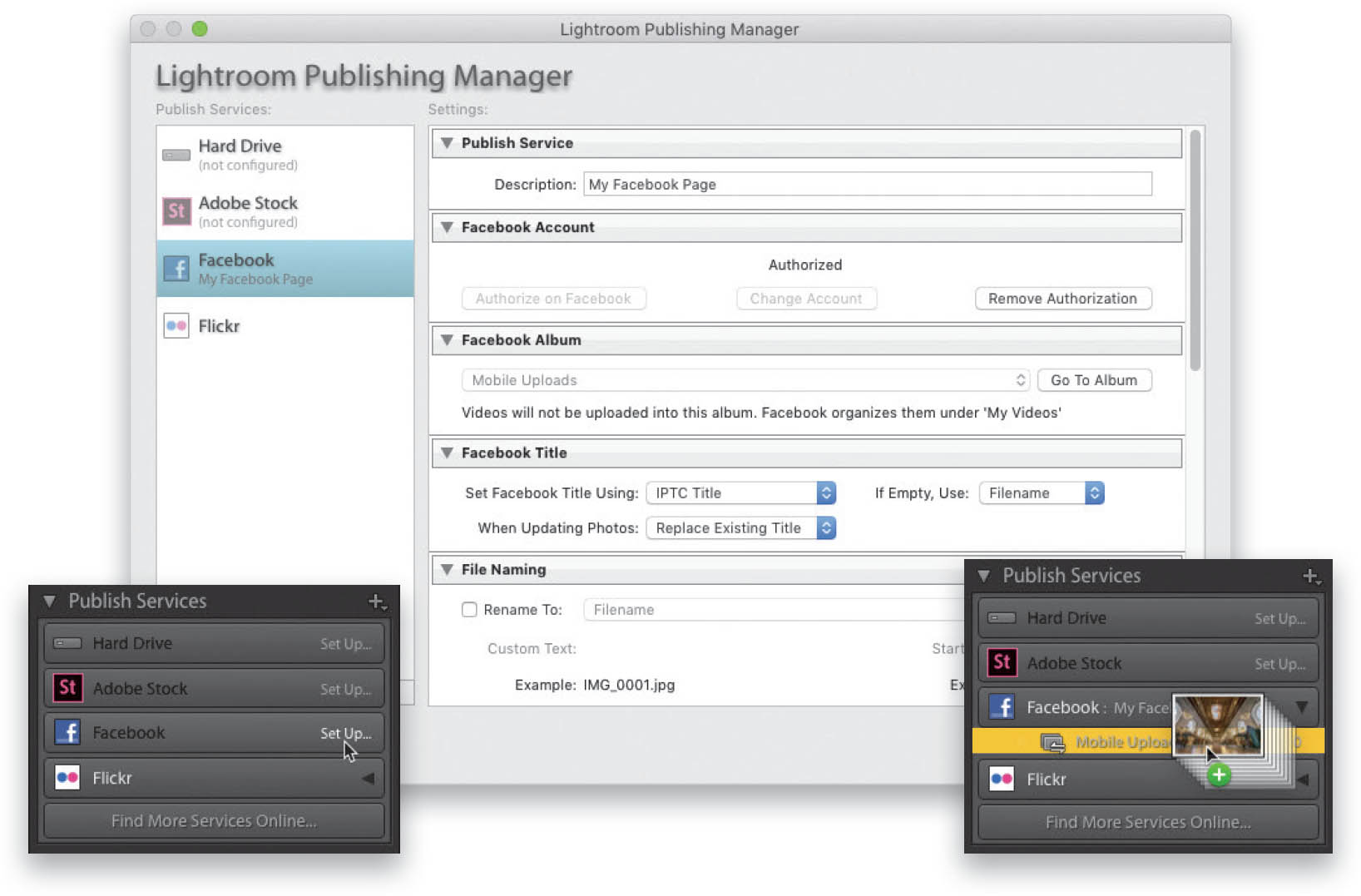This screenshot has height=896, width=1361.
Task: Collapse the File Naming section
Action: [447, 570]
